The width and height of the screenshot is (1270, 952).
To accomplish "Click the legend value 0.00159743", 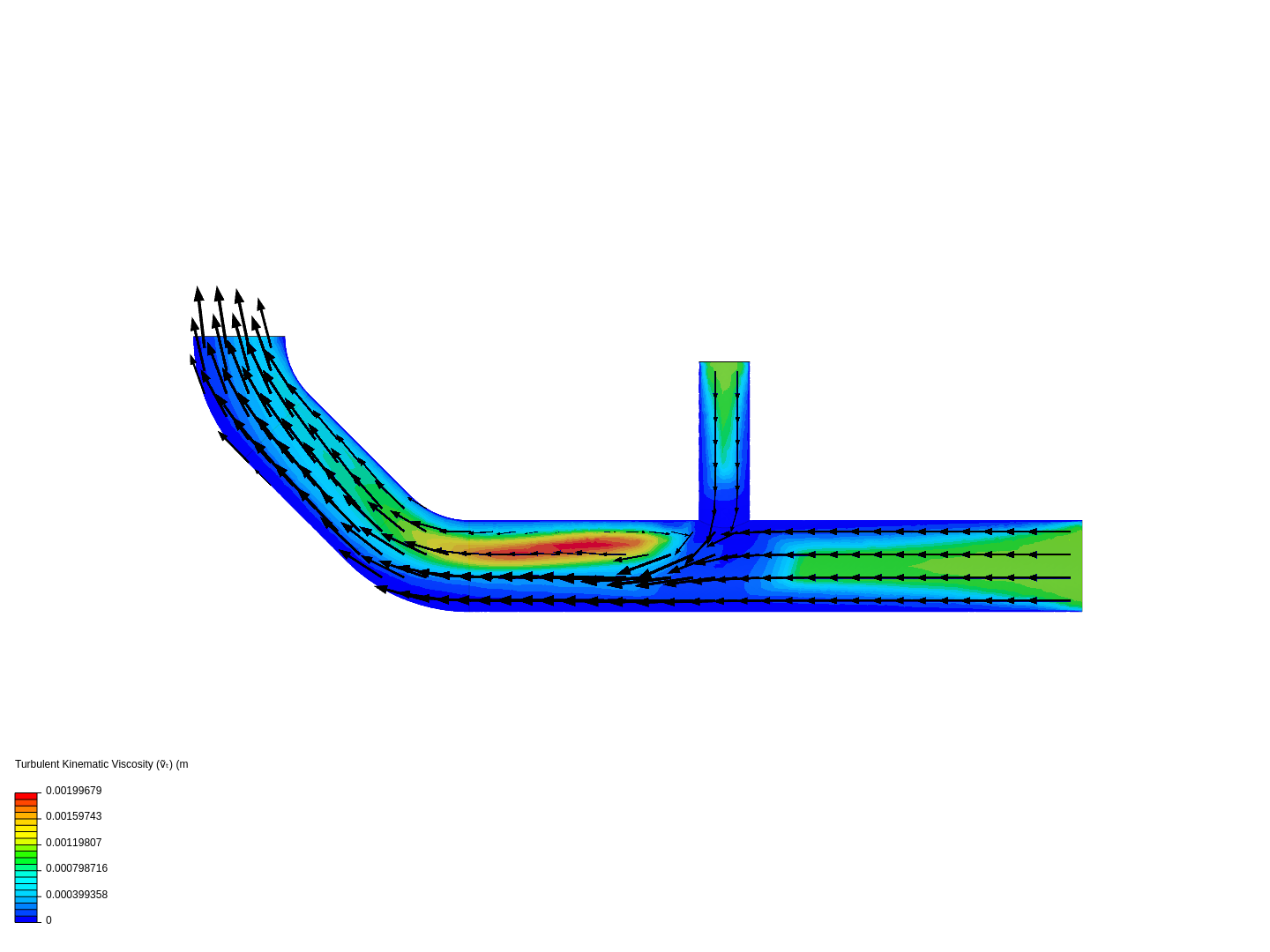I will 74,817.
